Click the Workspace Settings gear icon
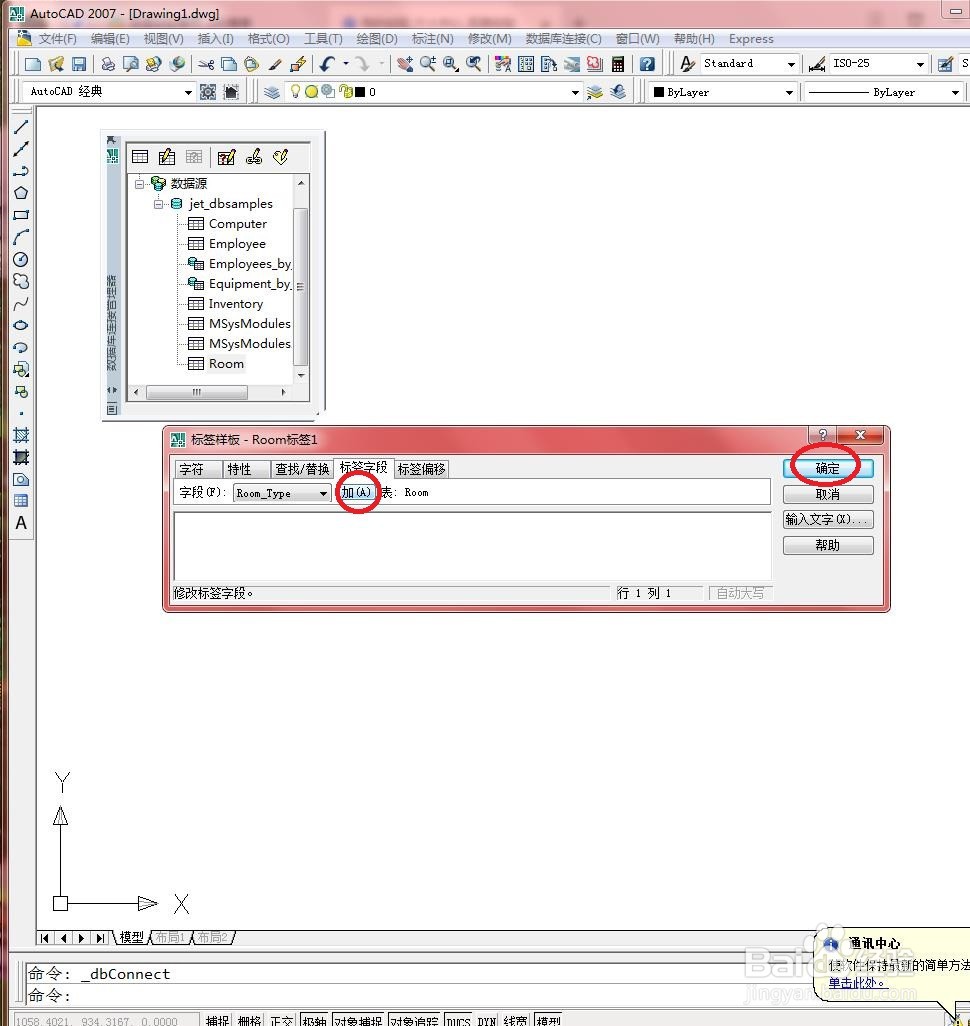970x1026 pixels. 207,92
